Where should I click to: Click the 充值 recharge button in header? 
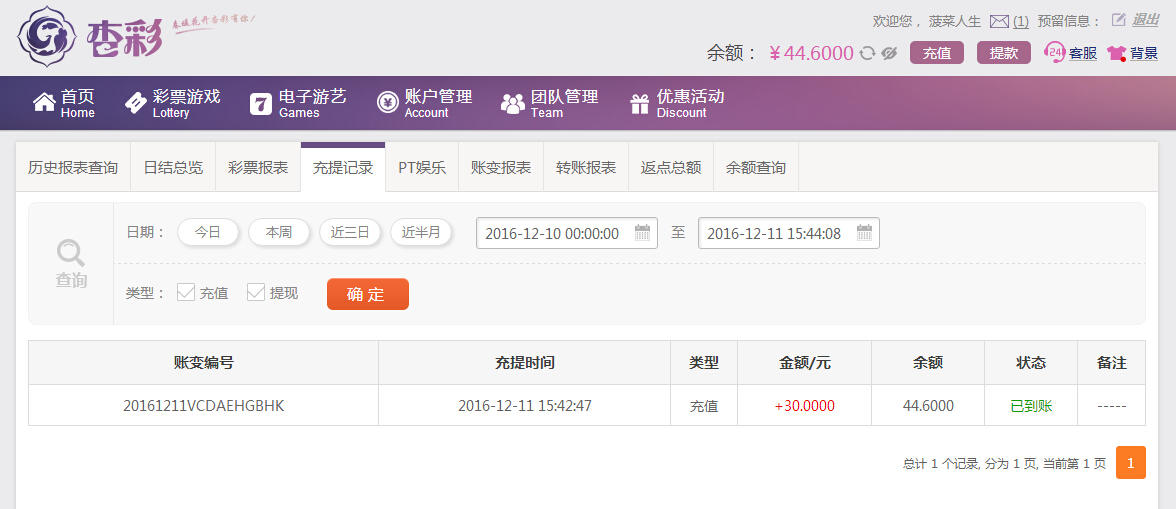[937, 52]
